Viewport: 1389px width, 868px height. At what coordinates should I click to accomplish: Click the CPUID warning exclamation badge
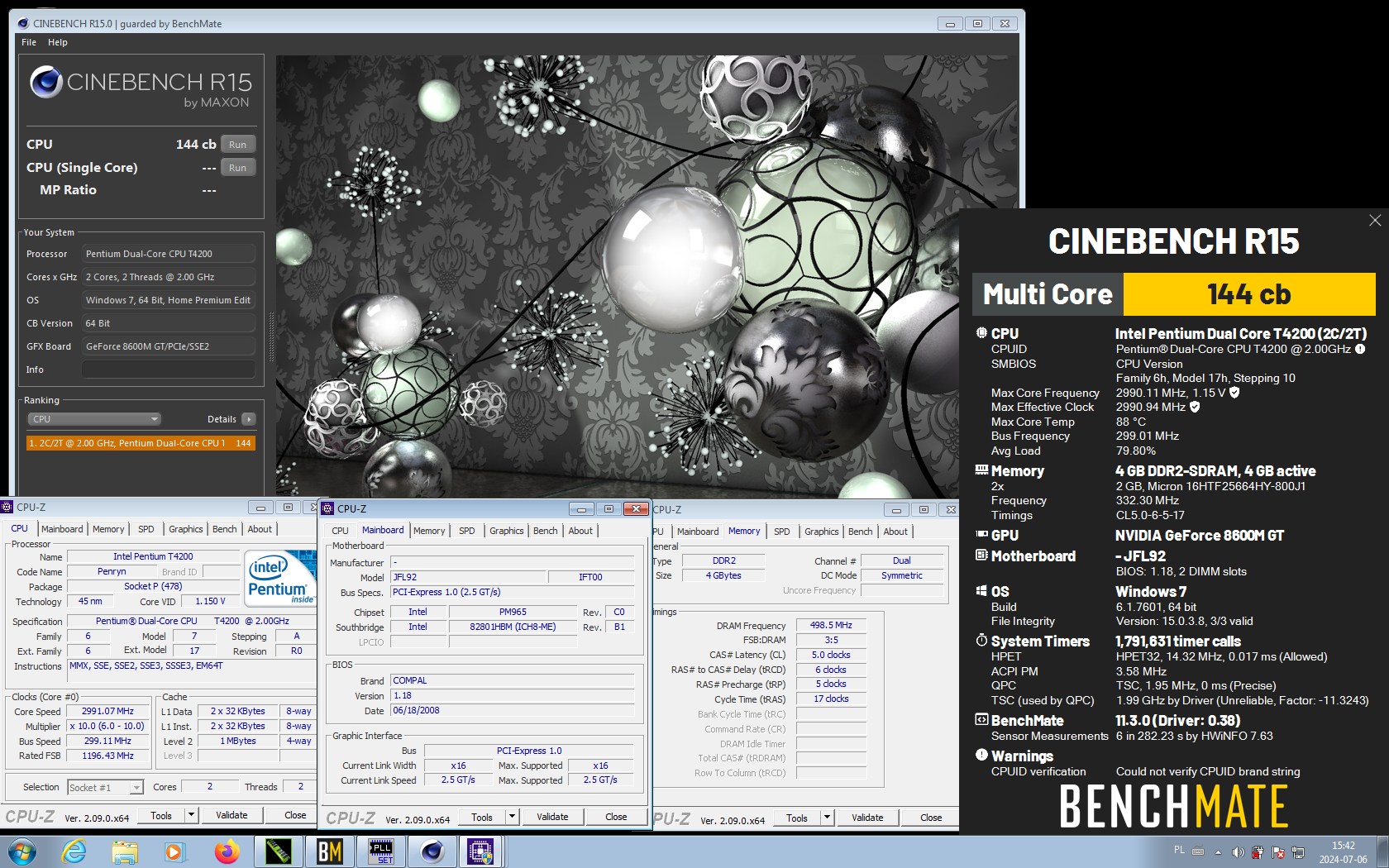[x=1360, y=349]
